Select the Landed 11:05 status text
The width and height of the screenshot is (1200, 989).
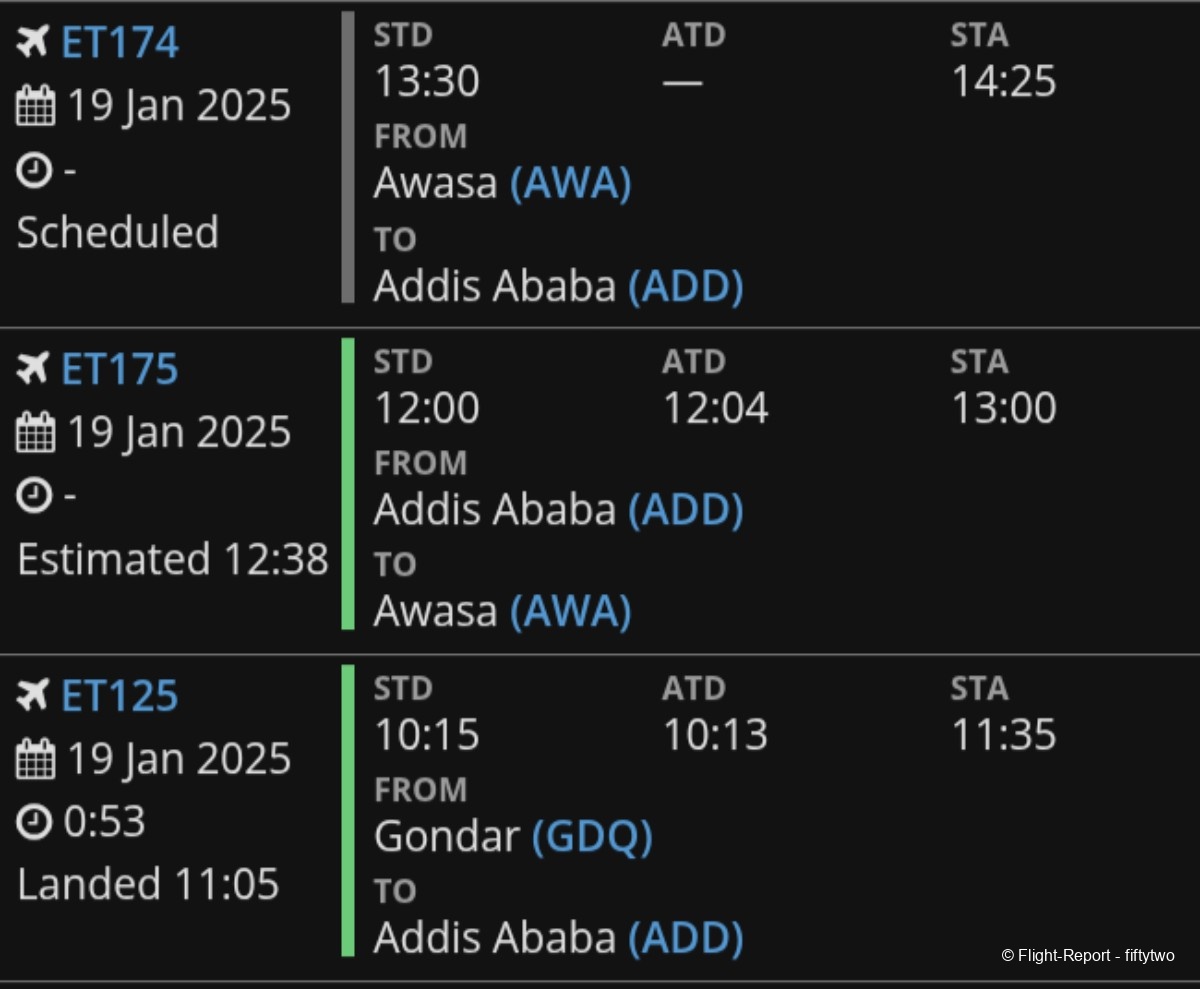pos(148,885)
